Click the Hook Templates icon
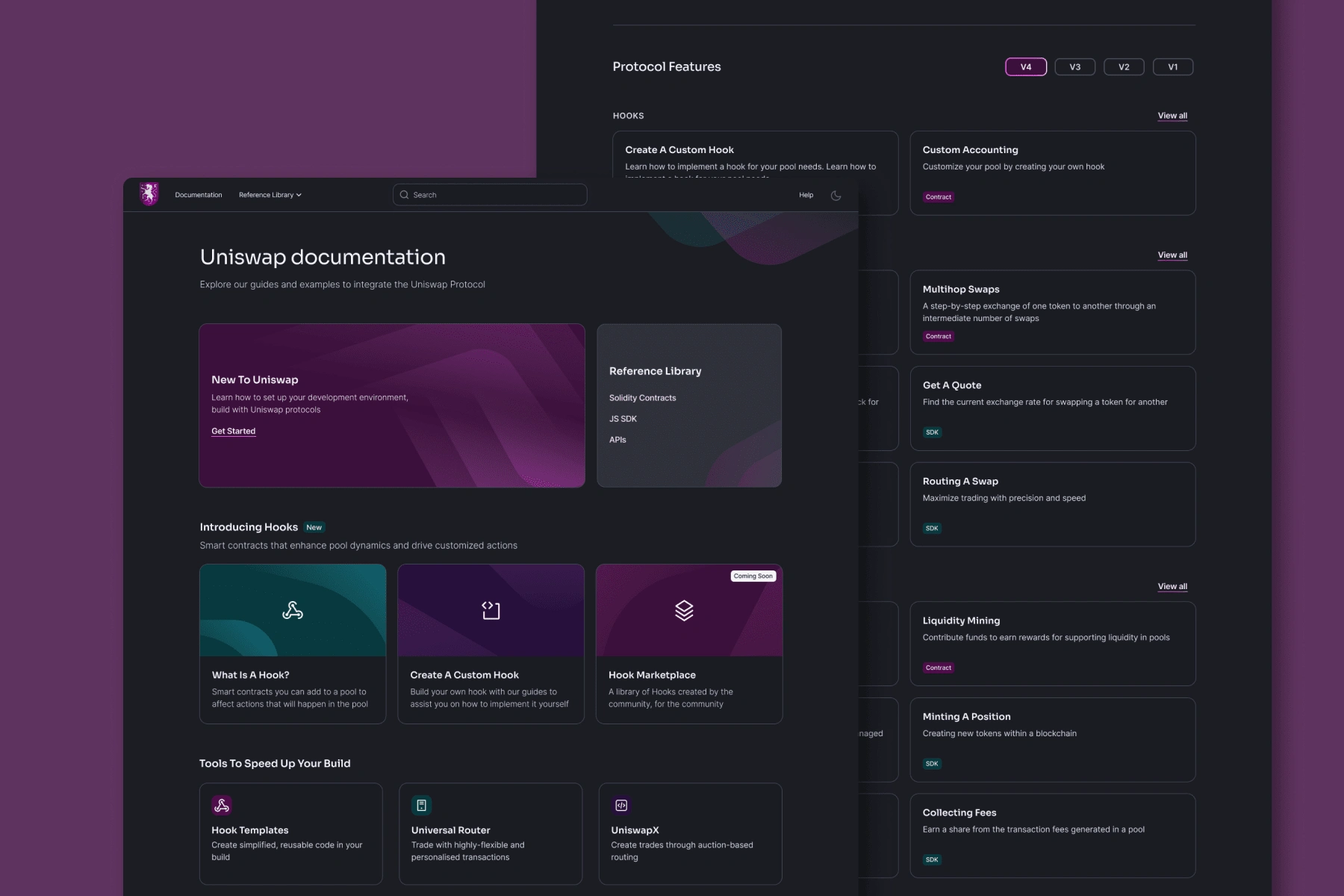 click(222, 805)
